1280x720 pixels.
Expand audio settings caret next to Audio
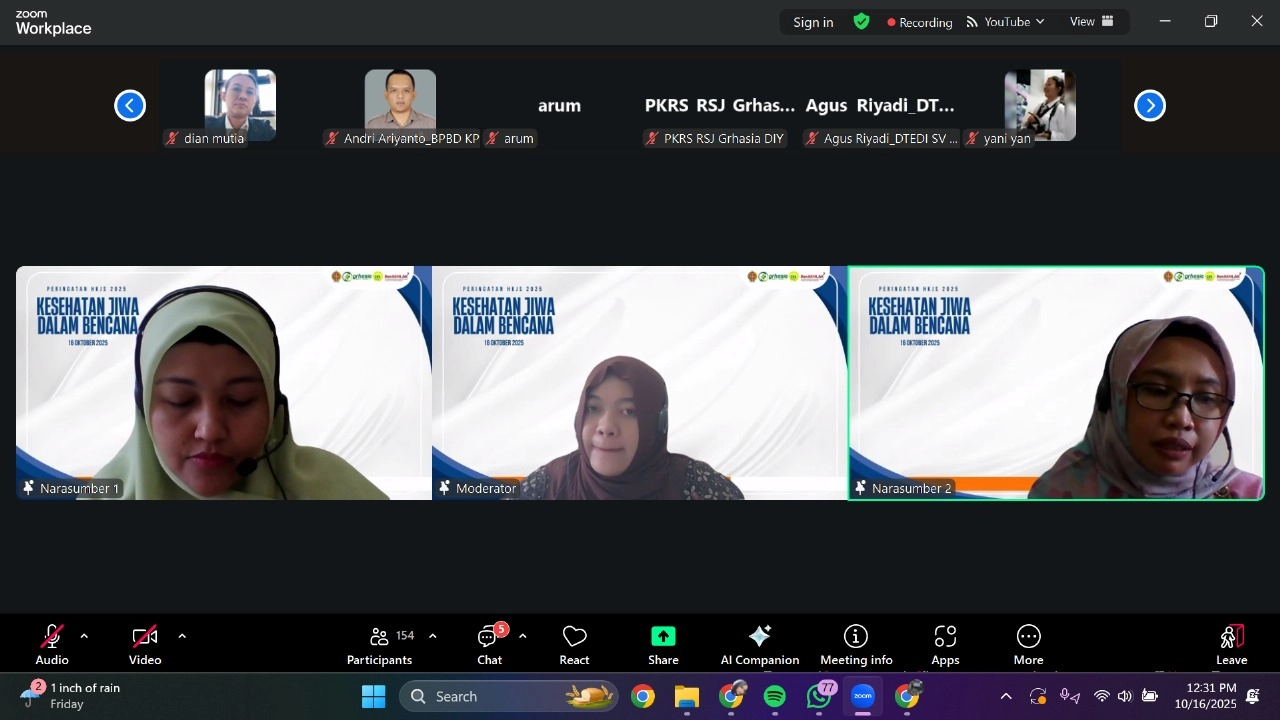(84, 636)
